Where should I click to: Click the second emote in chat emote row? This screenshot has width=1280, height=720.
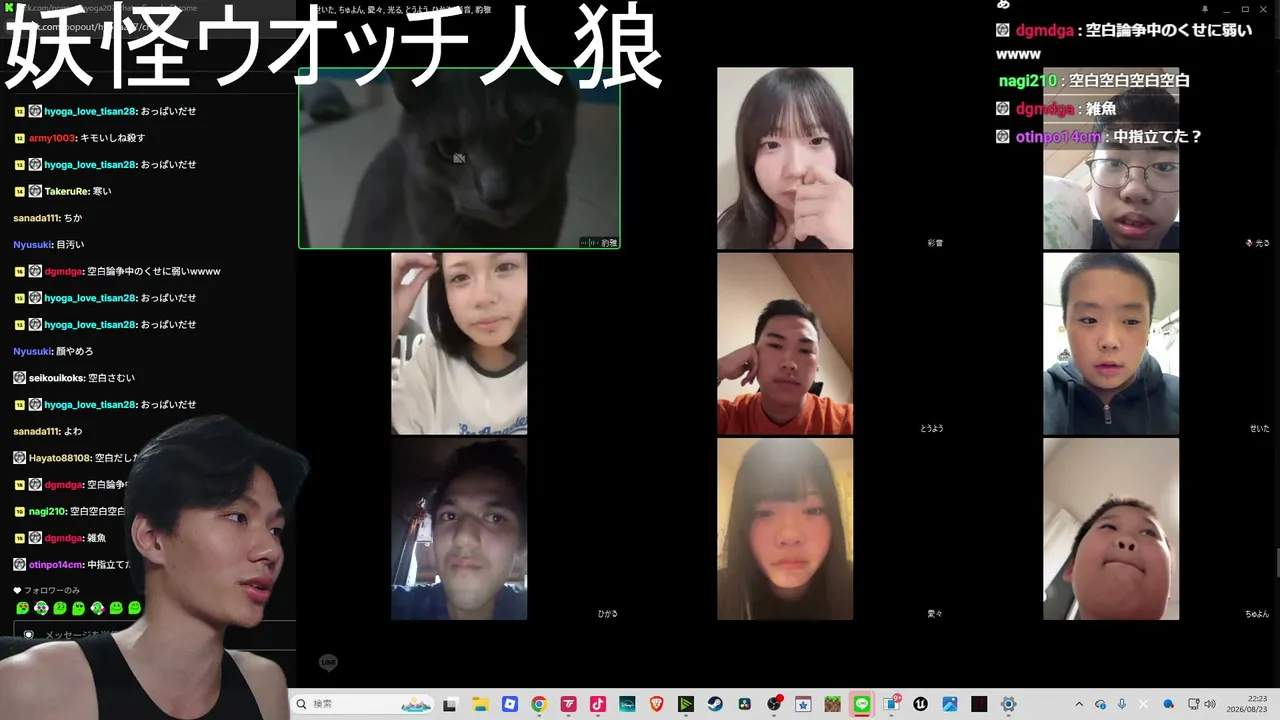click(41, 608)
